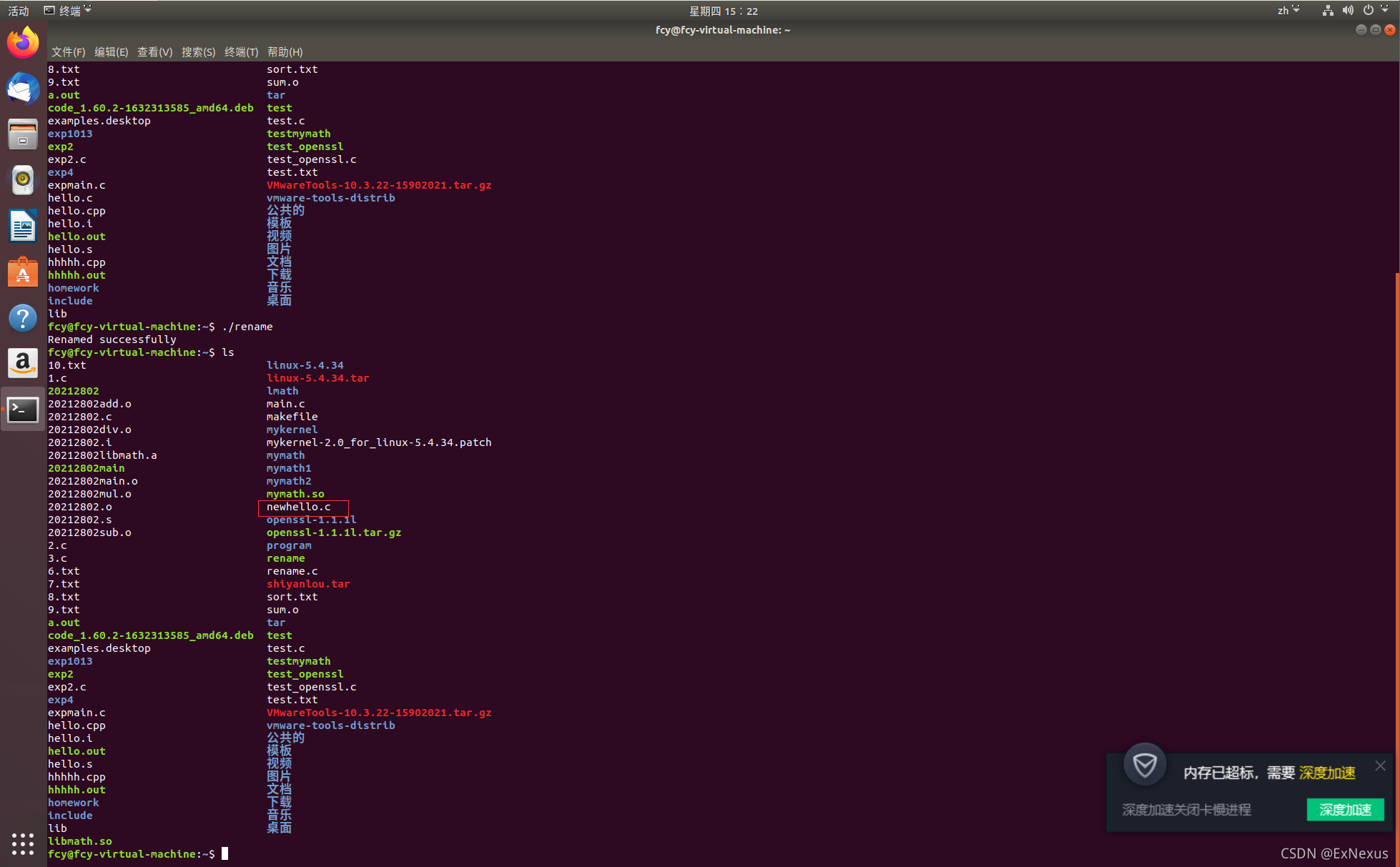Open the Help question mark icon

pos(23,318)
